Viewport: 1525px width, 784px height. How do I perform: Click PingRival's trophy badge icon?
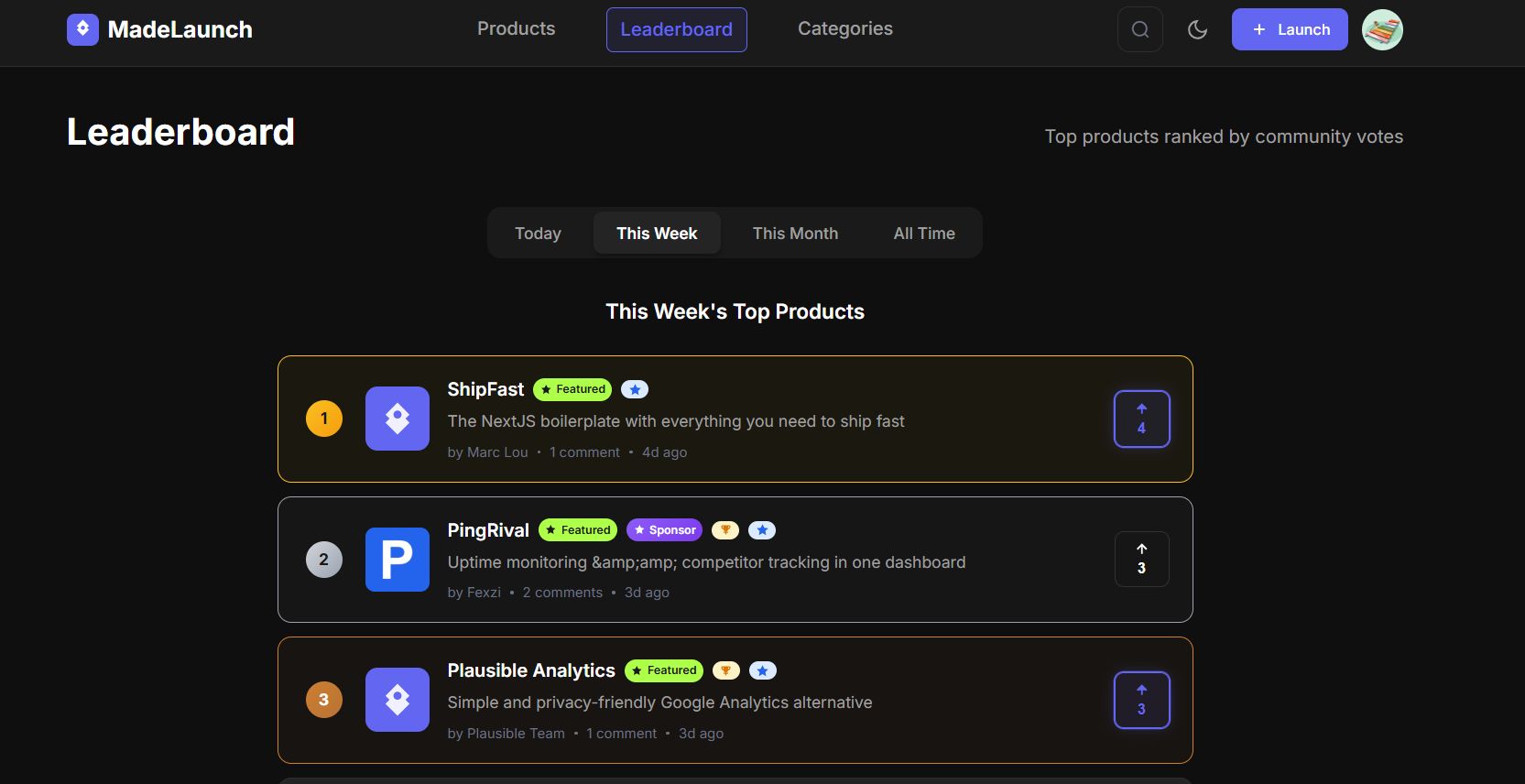(724, 530)
